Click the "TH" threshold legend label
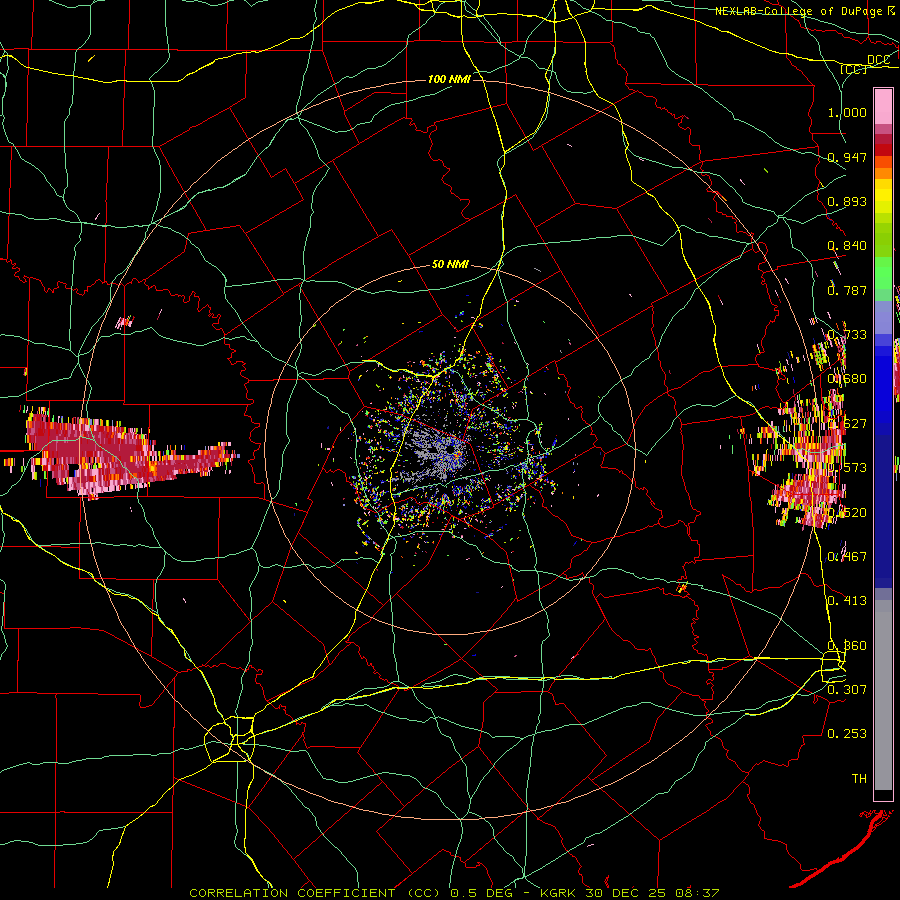 coord(859,779)
